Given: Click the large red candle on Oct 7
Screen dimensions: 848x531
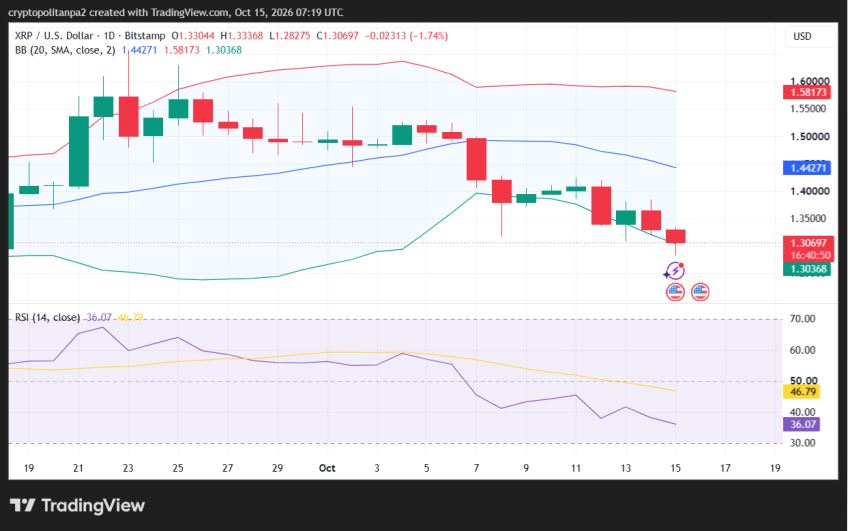Looking at the screenshot, I should [x=476, y=159].
